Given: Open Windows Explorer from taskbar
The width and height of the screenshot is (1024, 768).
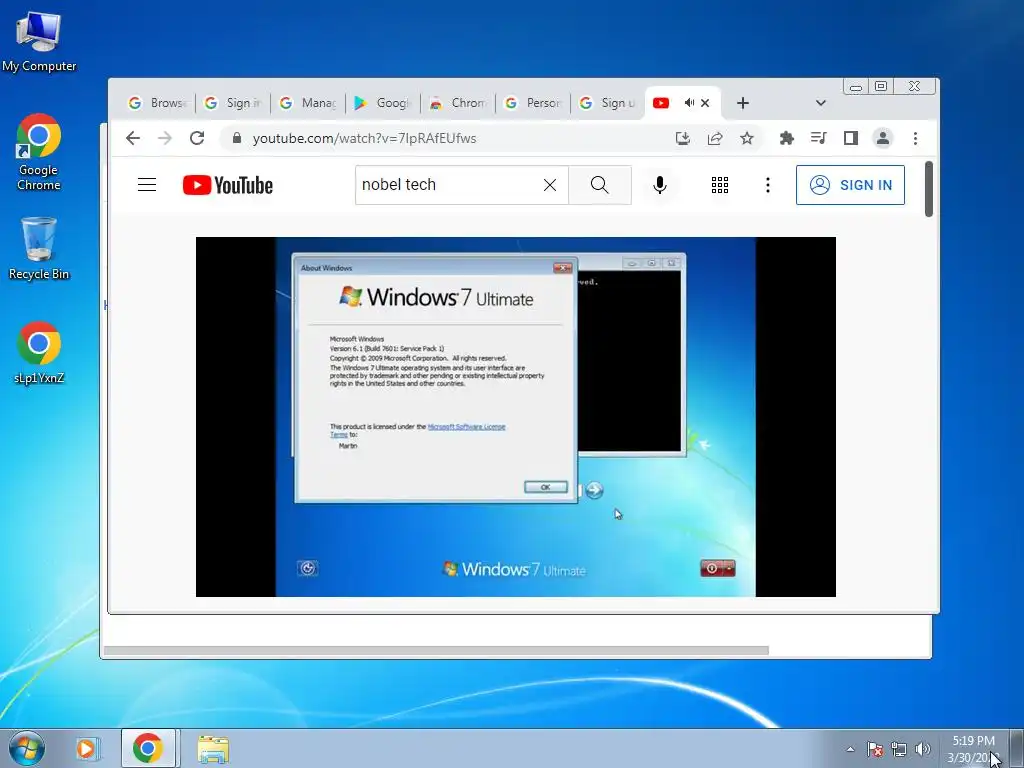Looking at the screenshot, I should point(213,749).
